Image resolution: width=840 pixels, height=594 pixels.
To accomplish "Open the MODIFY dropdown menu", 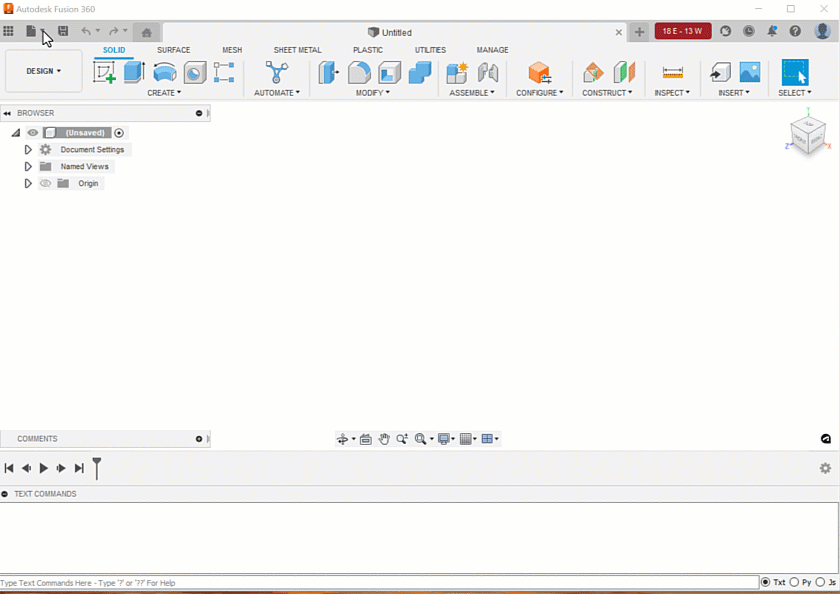I will point(373,93).
